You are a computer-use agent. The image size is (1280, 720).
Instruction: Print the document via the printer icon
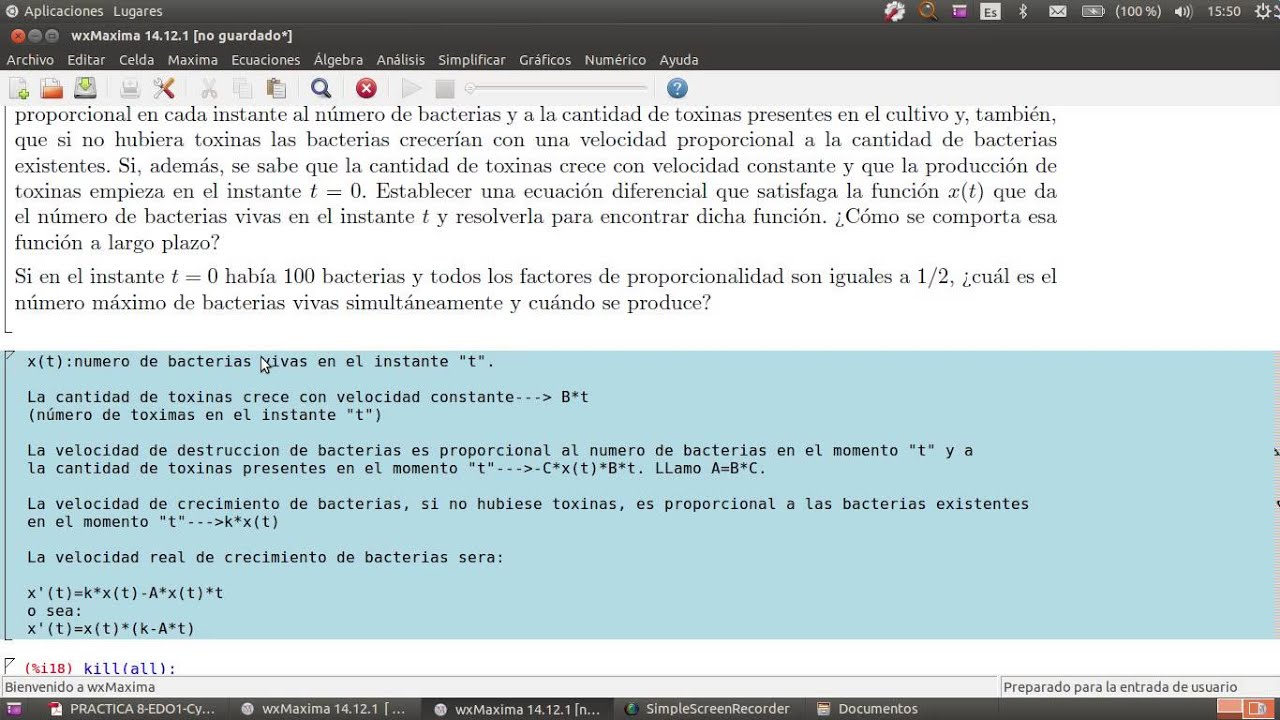(130, 88)
